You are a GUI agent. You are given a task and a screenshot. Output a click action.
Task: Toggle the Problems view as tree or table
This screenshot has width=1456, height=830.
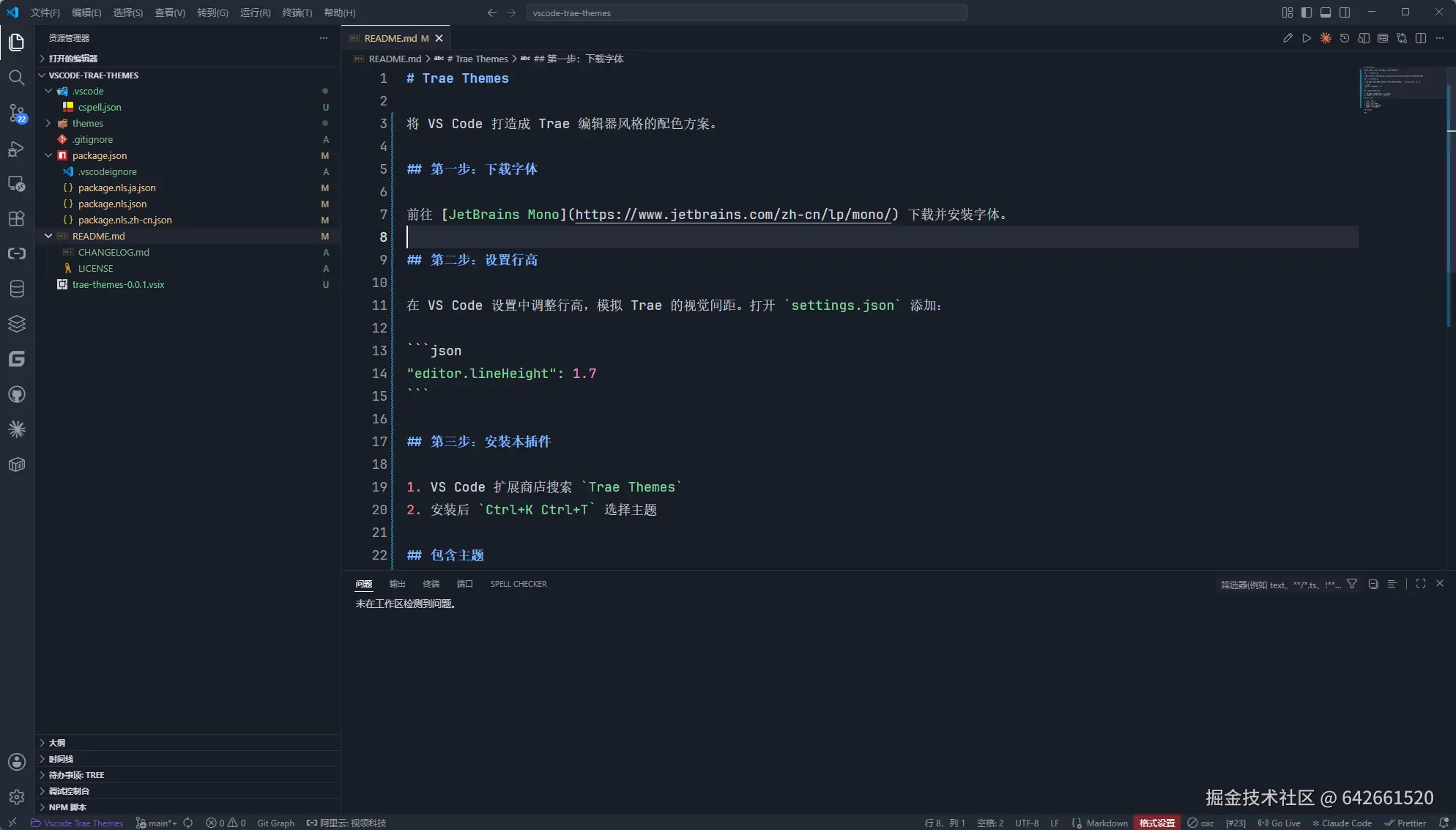1392,584
